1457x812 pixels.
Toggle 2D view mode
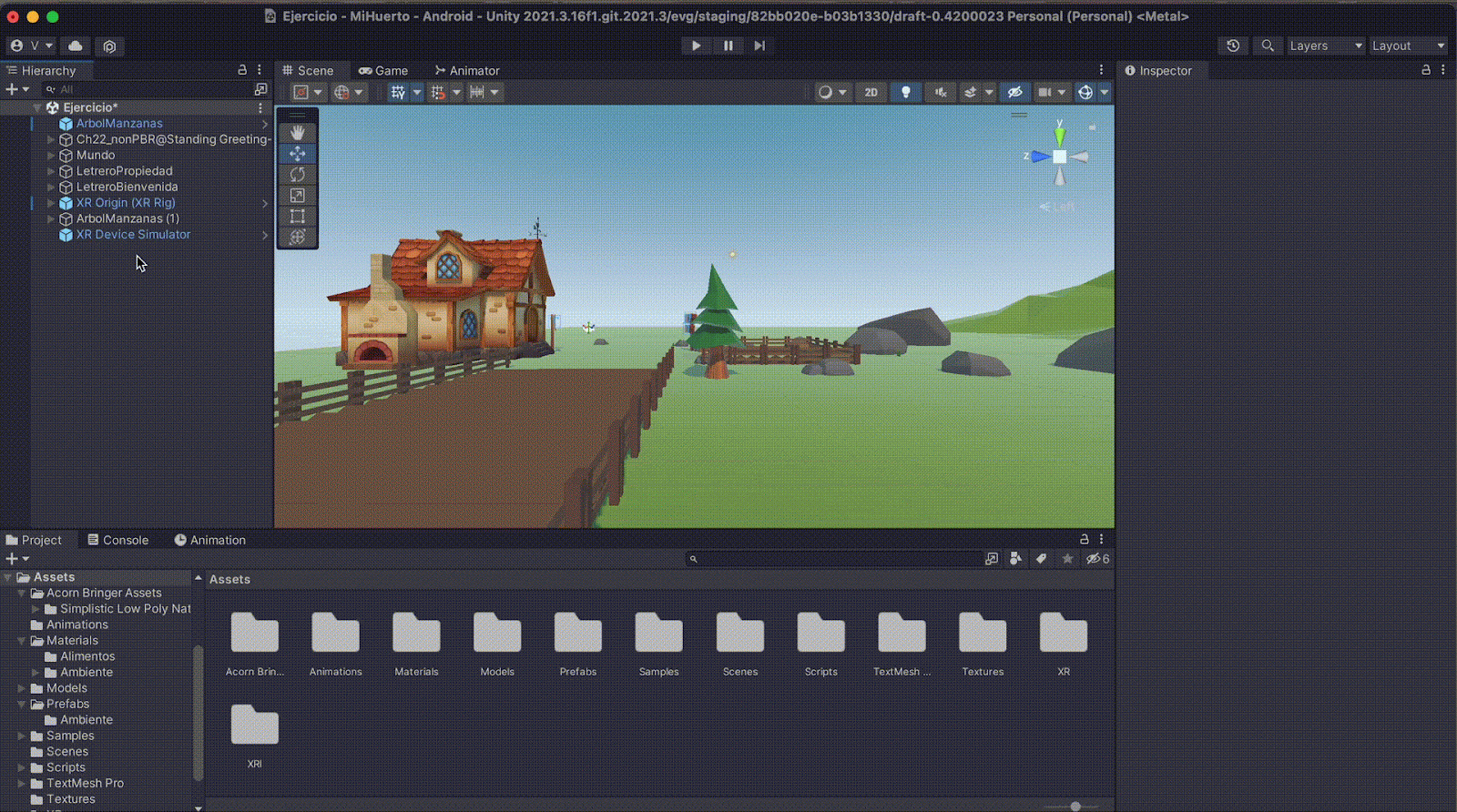coord(871,92)
